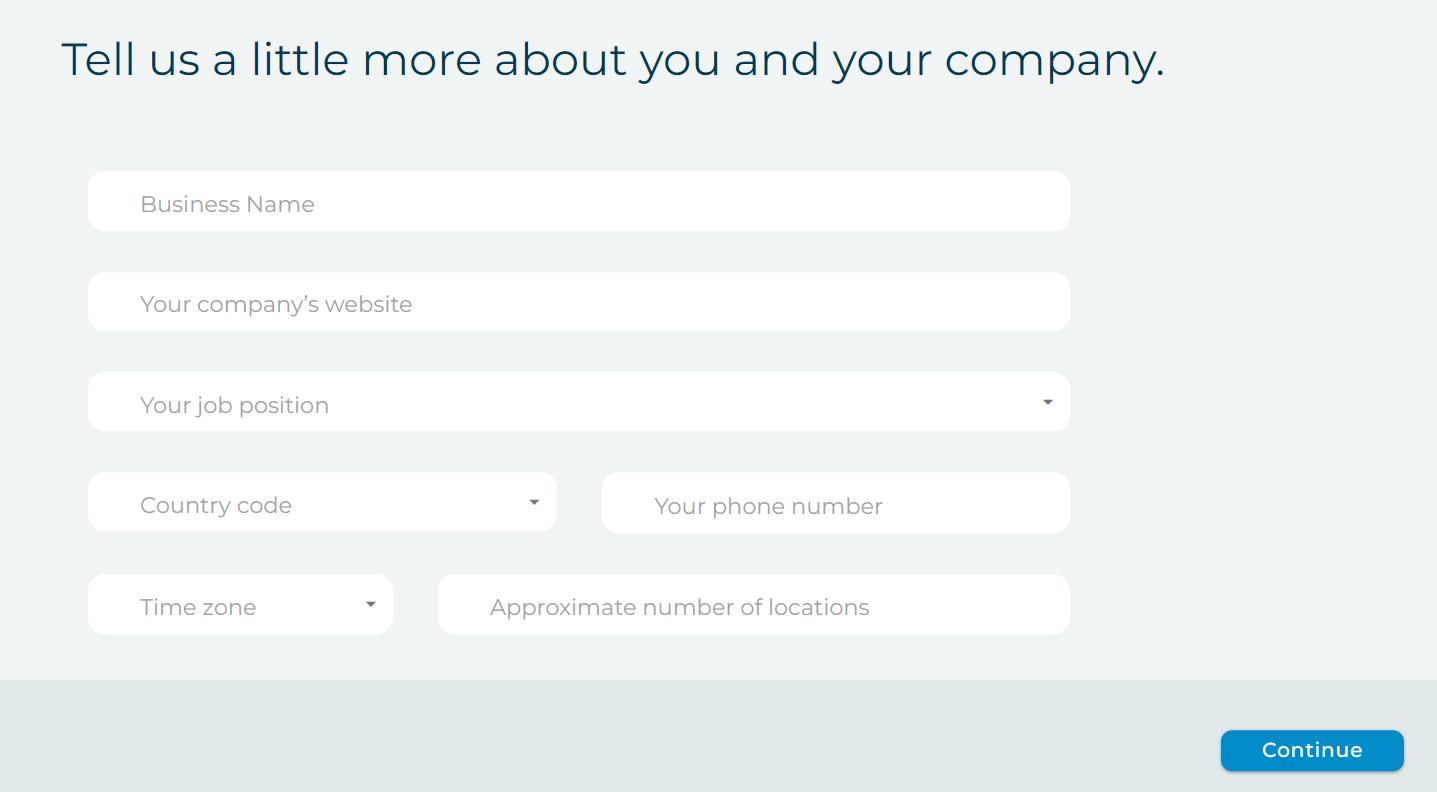Expand the Country code selector
The height and width of the screenshot is (792, 1437).
point(322,502)
